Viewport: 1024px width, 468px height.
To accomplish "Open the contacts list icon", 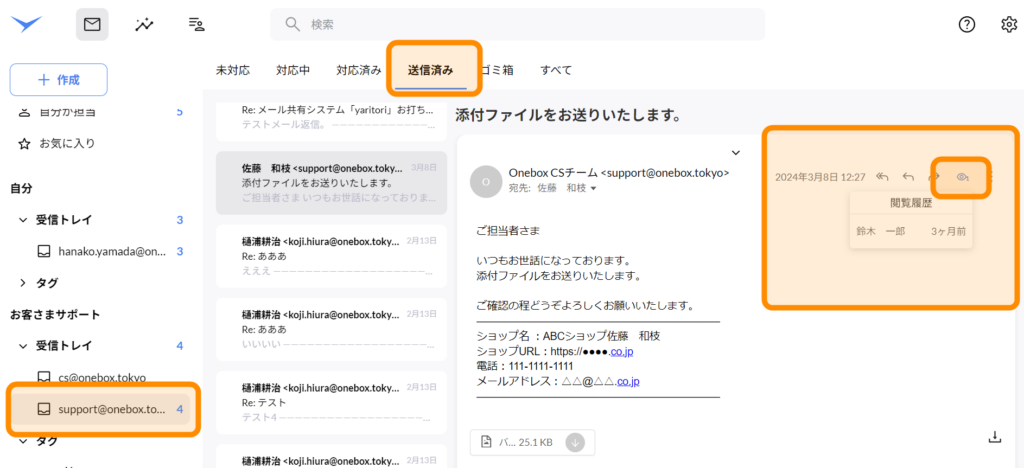I will coord(197,25).
